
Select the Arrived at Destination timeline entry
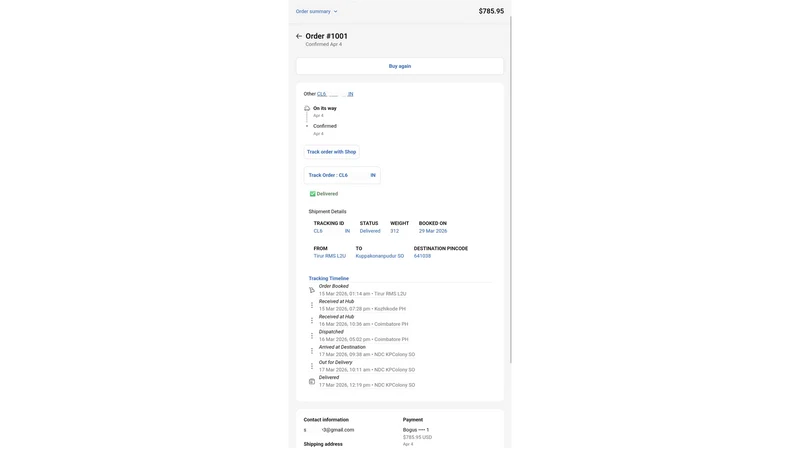click(366, 351)
